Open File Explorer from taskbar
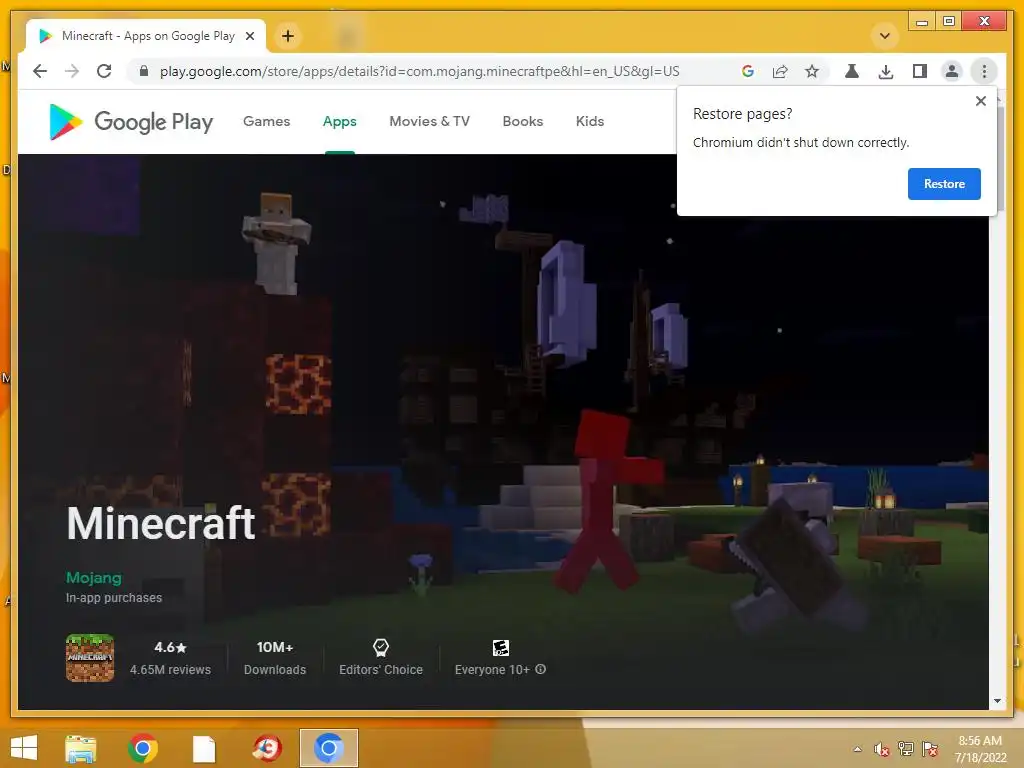 click(81, 748)
